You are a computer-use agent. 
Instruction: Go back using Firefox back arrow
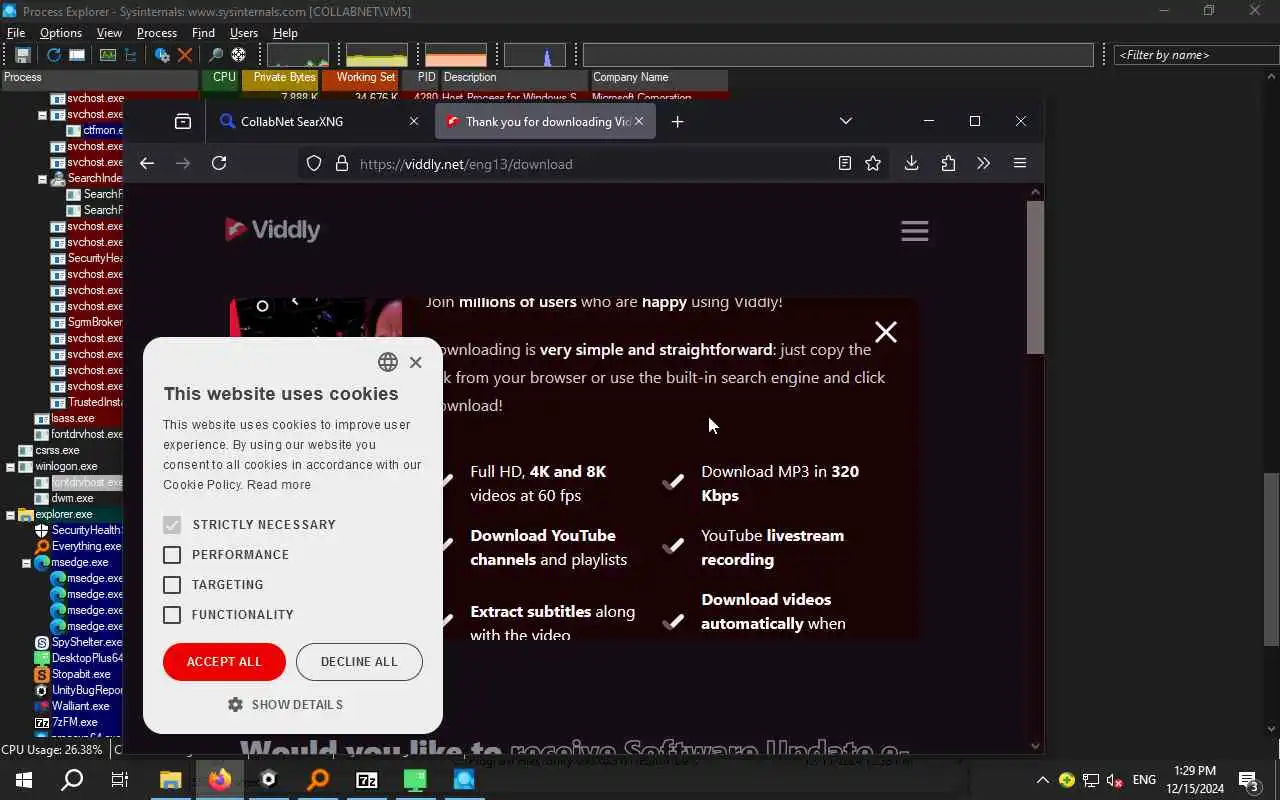(x=147, y=163)
